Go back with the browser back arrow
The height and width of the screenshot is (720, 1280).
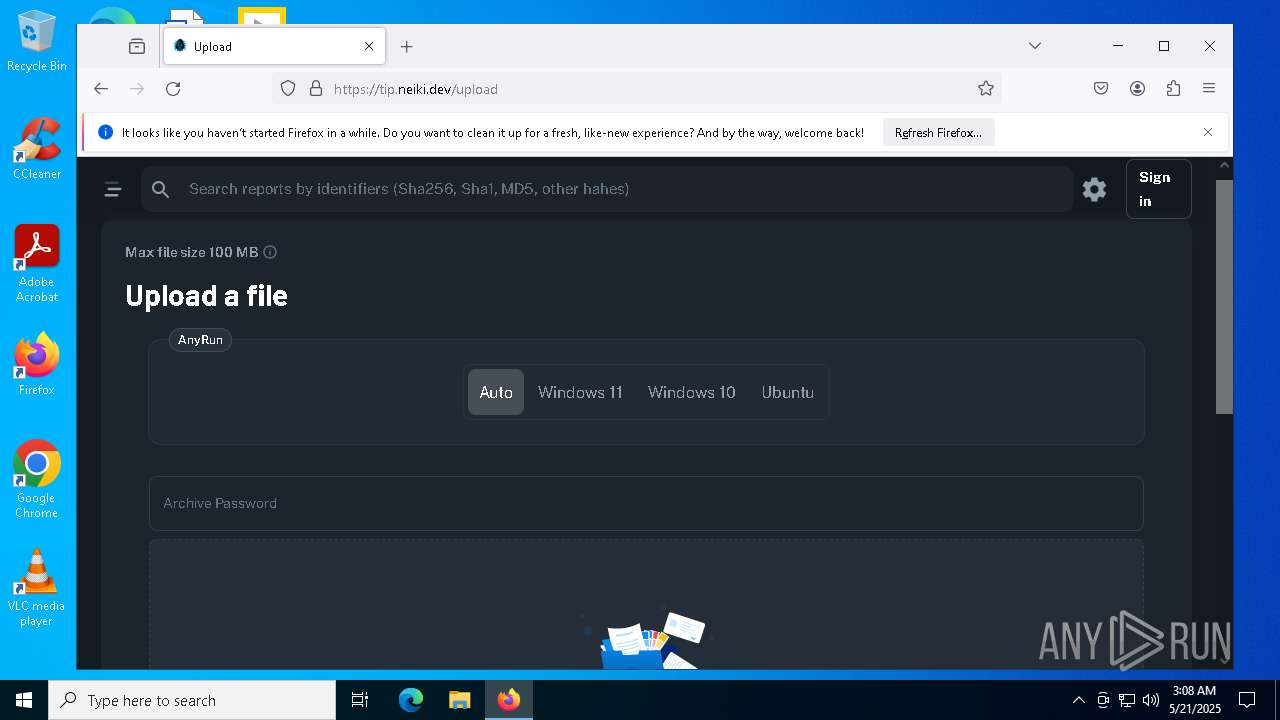(101, 89)
